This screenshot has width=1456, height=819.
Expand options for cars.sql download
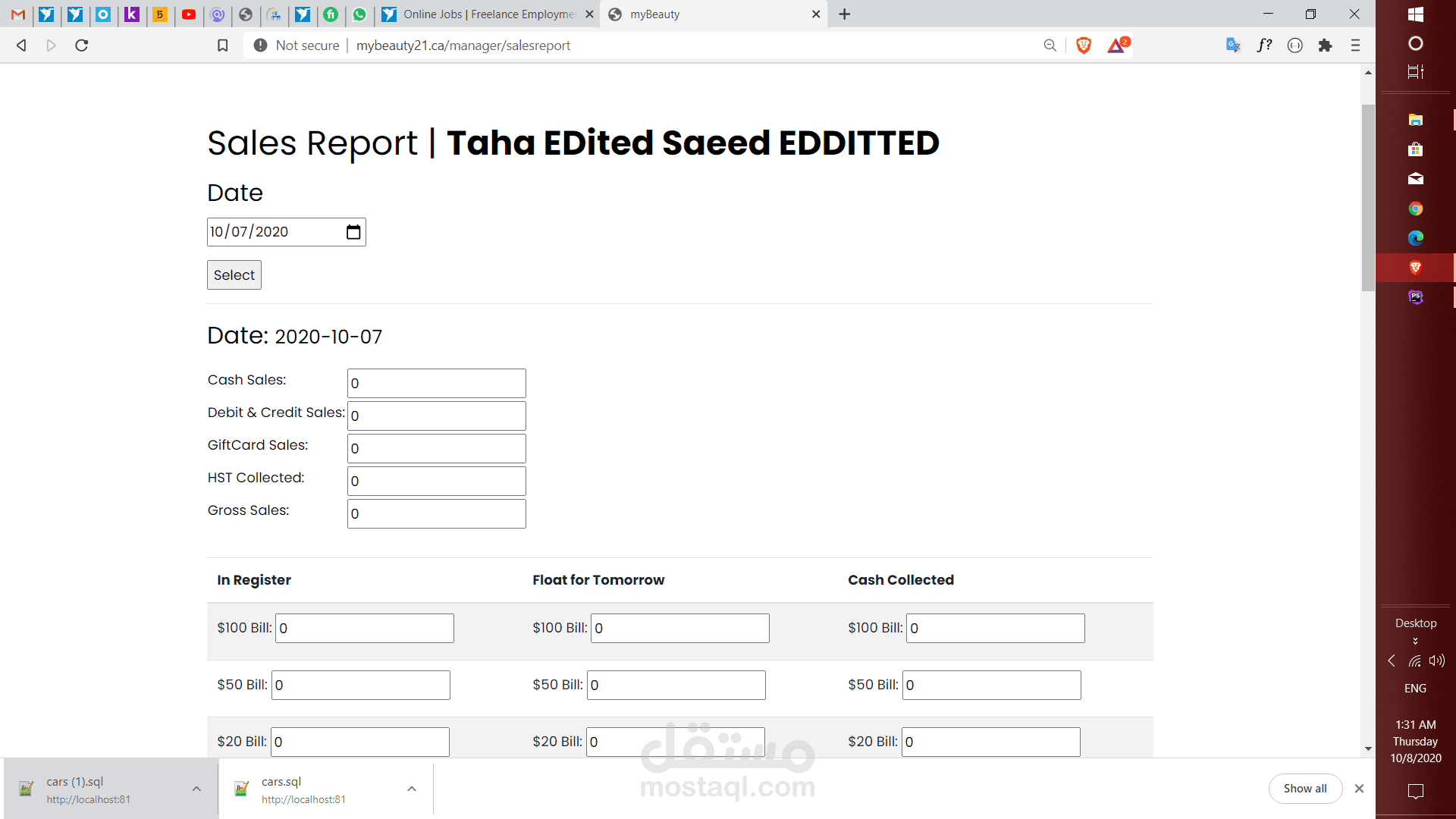point(412,789)
